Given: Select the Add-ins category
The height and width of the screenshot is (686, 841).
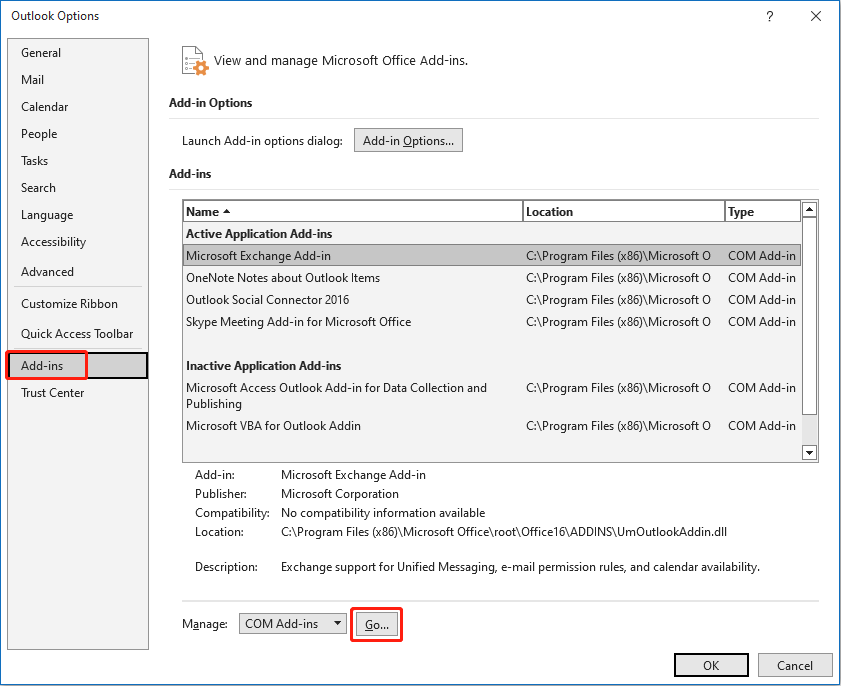Looking at the screenshot, I should point(77,366).
